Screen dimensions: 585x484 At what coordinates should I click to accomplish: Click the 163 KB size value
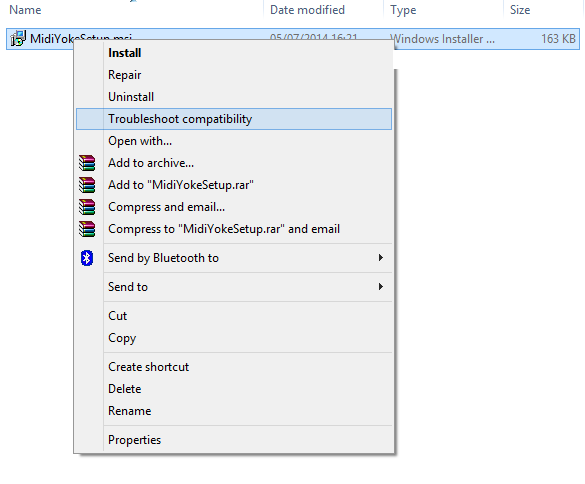pyautogui.click(x=558, y=39)
